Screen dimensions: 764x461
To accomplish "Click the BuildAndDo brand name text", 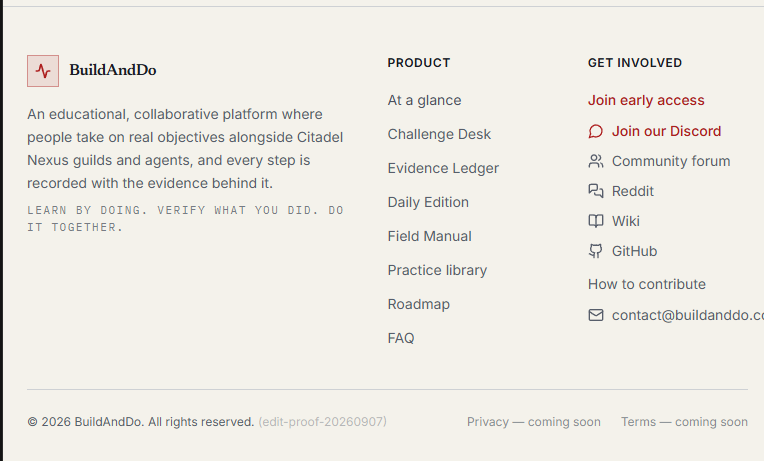I will coord(113,70).
